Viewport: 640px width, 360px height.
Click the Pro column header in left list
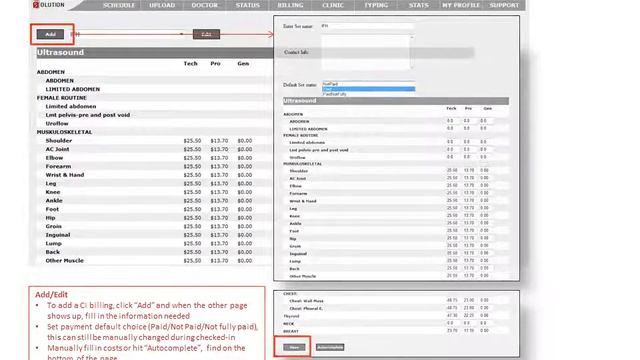point(216,64)
